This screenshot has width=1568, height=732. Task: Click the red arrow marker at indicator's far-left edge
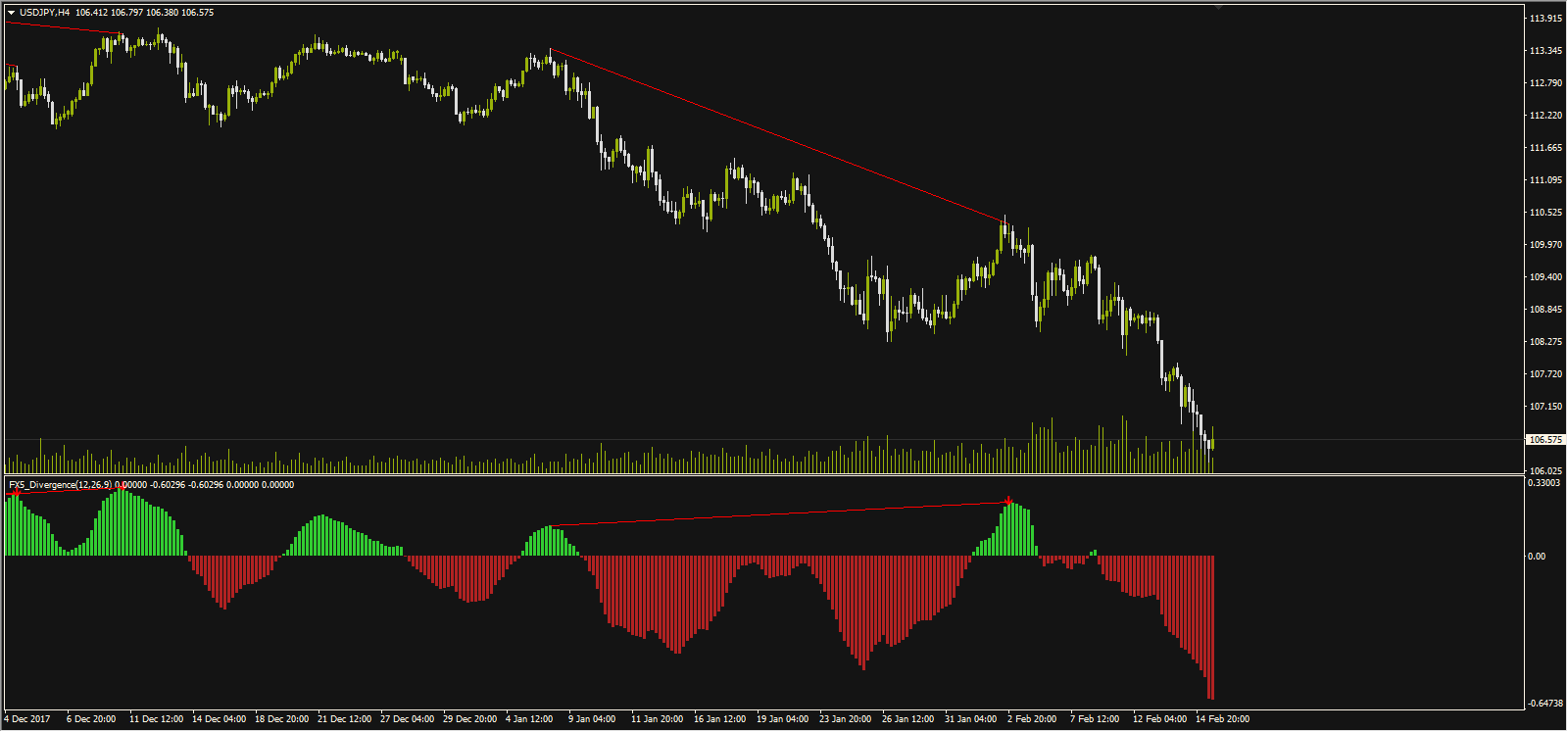coord(15,492)
